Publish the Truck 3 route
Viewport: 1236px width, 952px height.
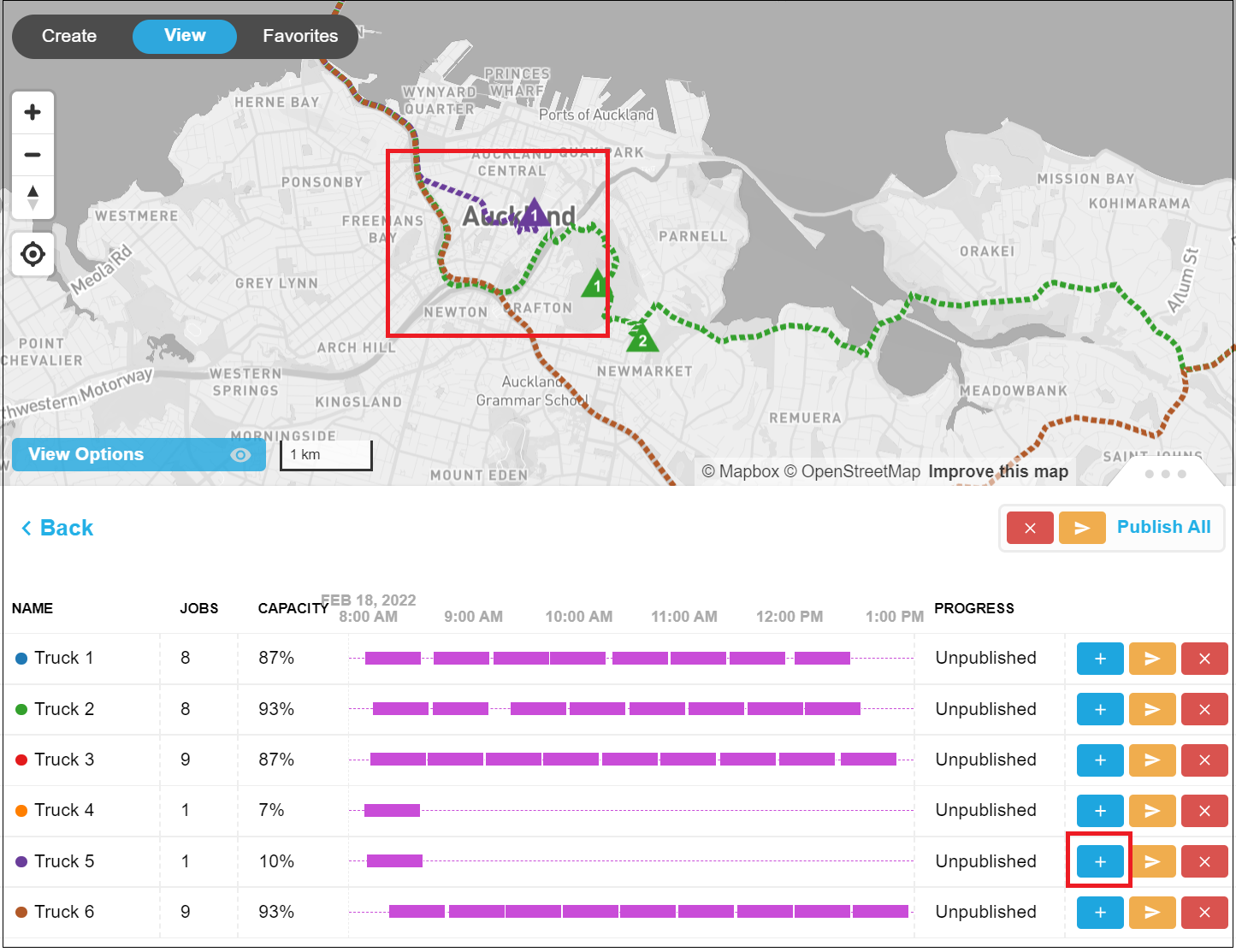click(1152, 760)
